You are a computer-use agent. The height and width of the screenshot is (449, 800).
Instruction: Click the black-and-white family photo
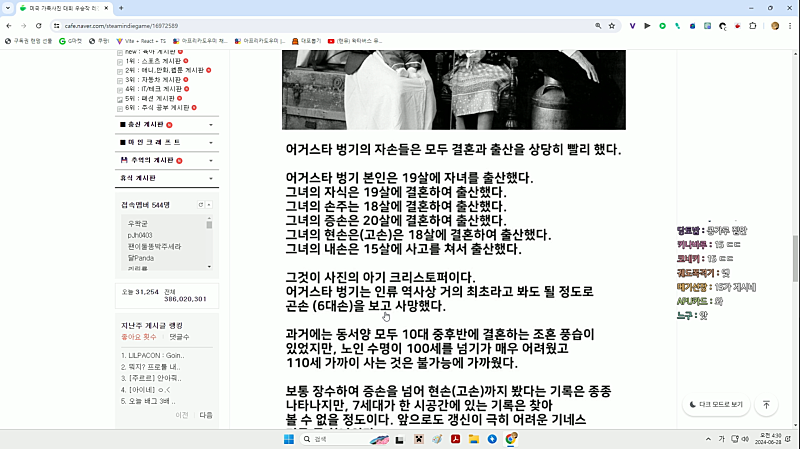(454, 89)
